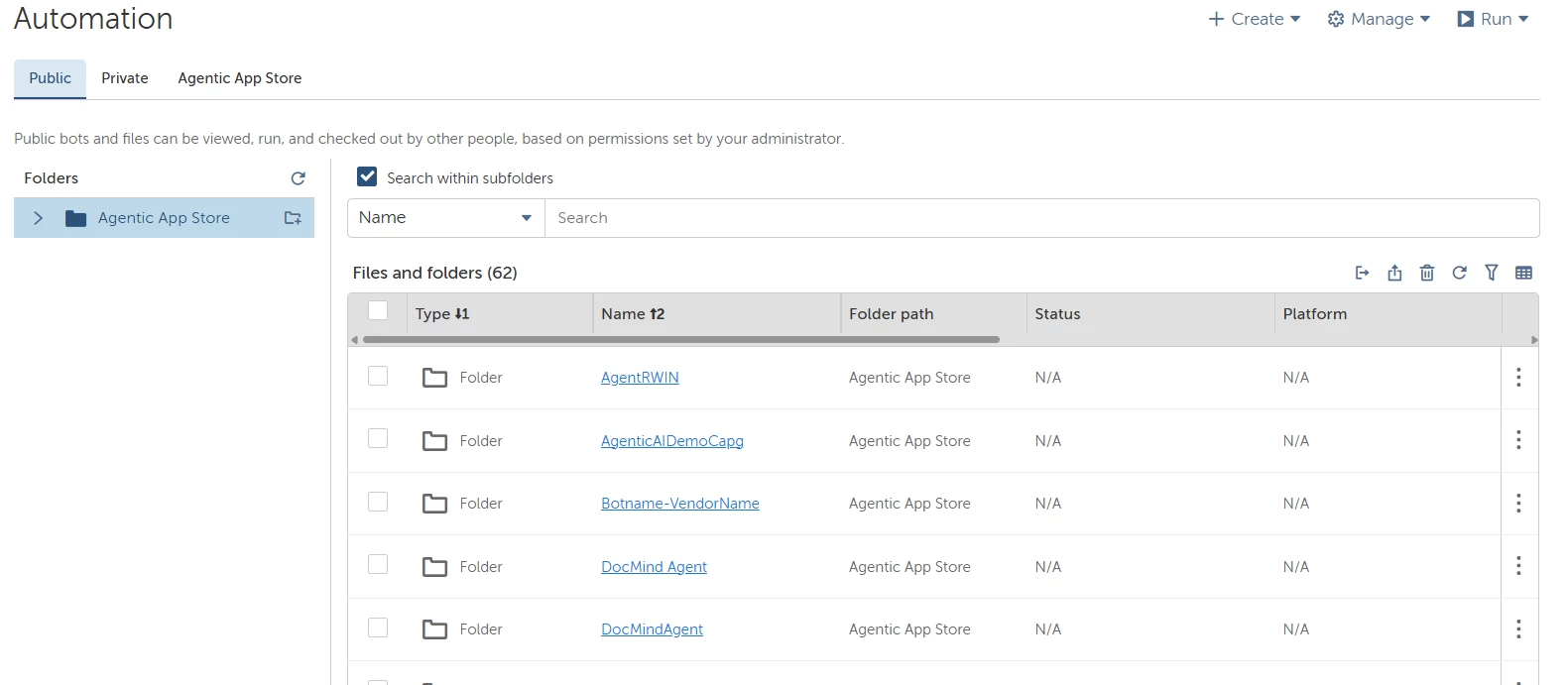Open the Botname-VendorName folder link

point(680,504)
